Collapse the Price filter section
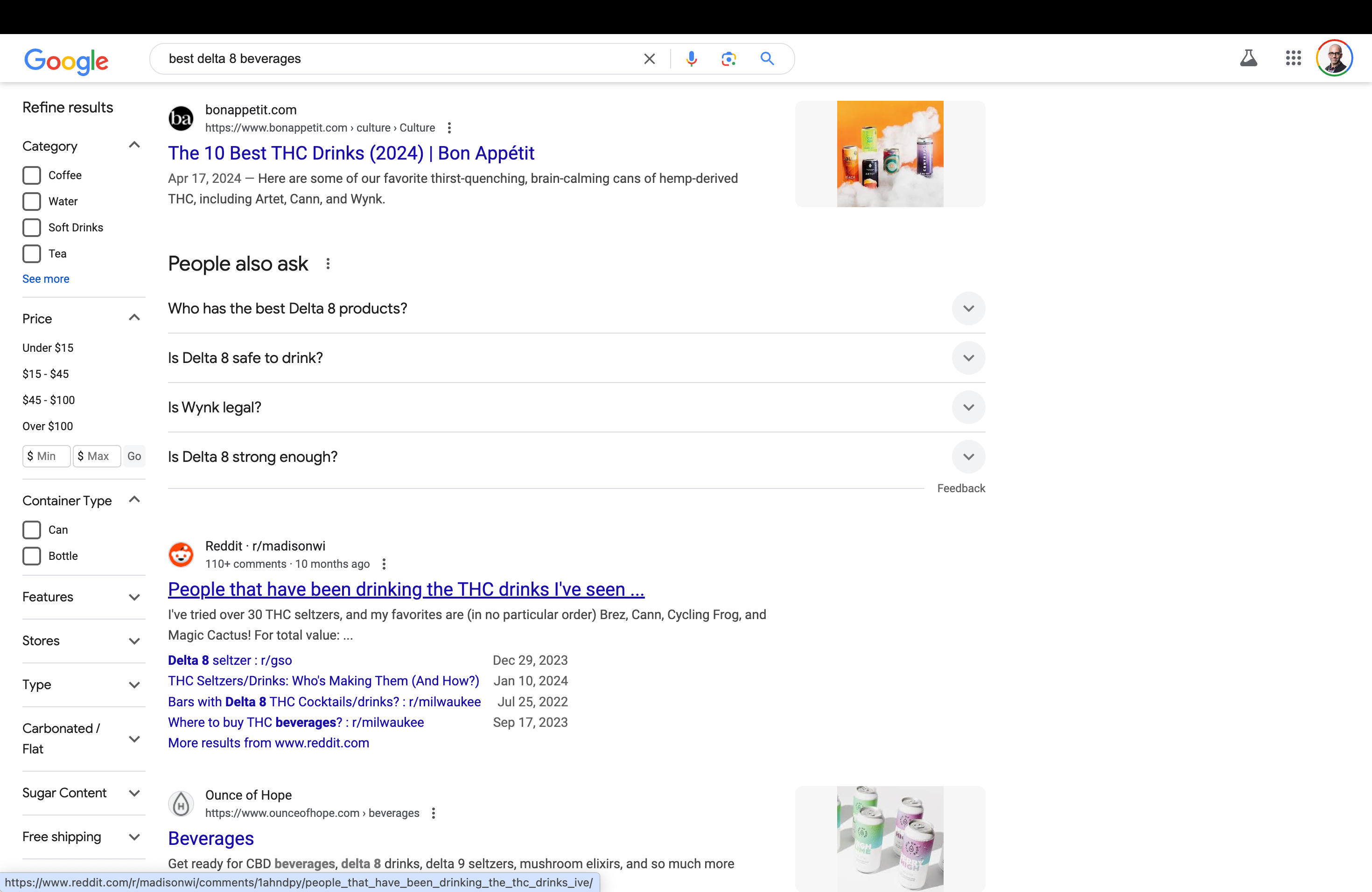 (x=134, y=318)
